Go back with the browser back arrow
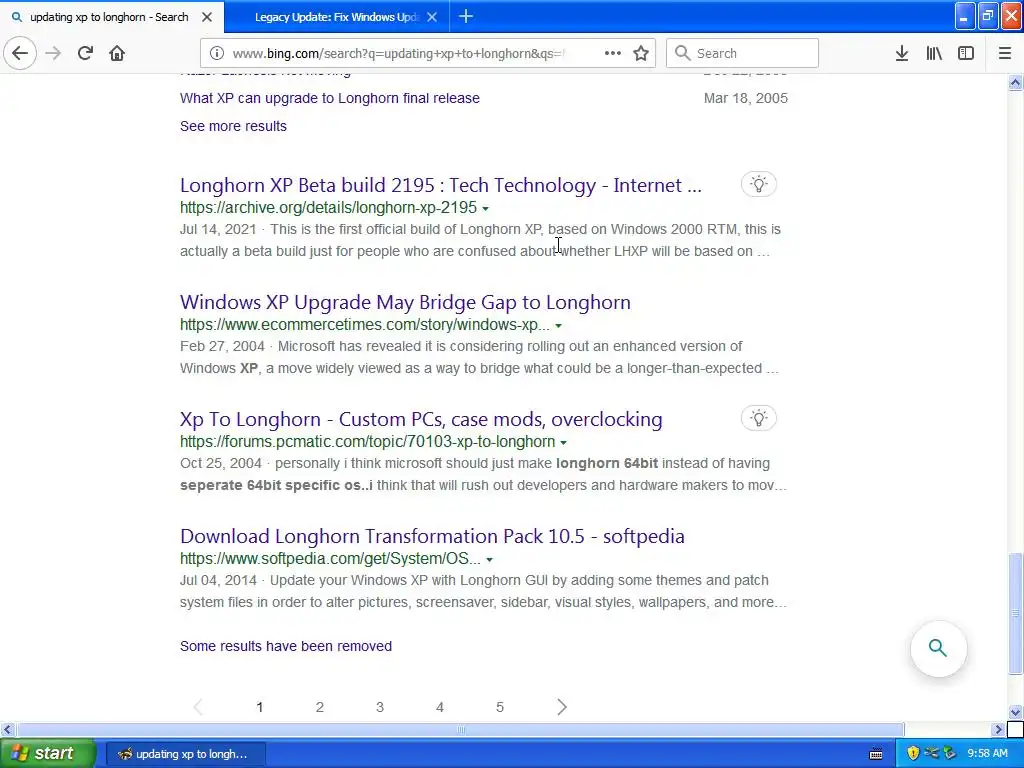 [20, 53]
